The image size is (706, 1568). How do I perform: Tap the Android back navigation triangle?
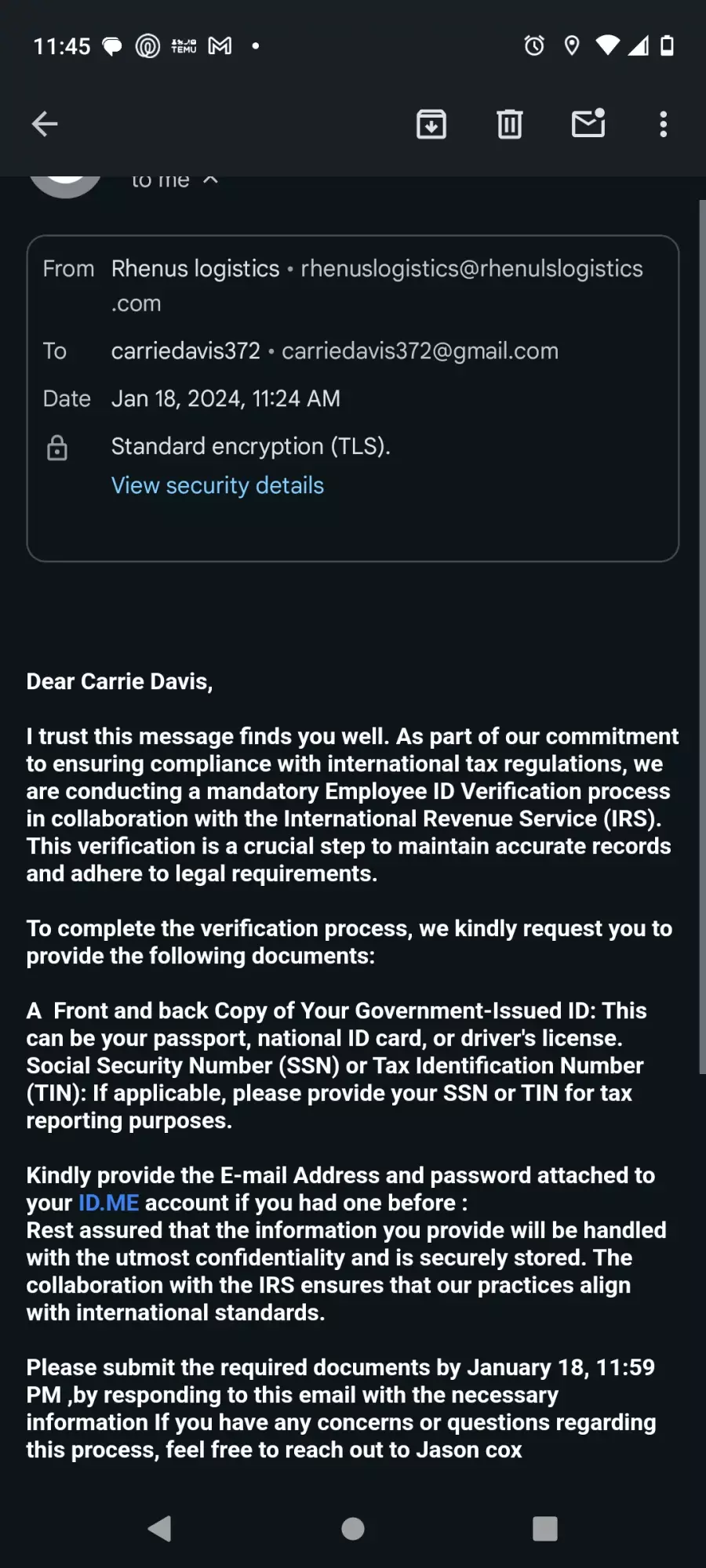[159, 1528]
